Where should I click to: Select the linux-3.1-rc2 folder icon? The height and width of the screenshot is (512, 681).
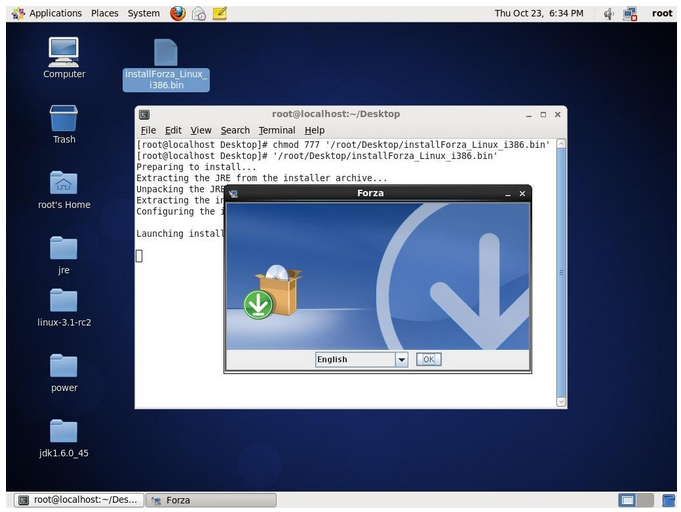pyautogui.click(x=64, y=308)
